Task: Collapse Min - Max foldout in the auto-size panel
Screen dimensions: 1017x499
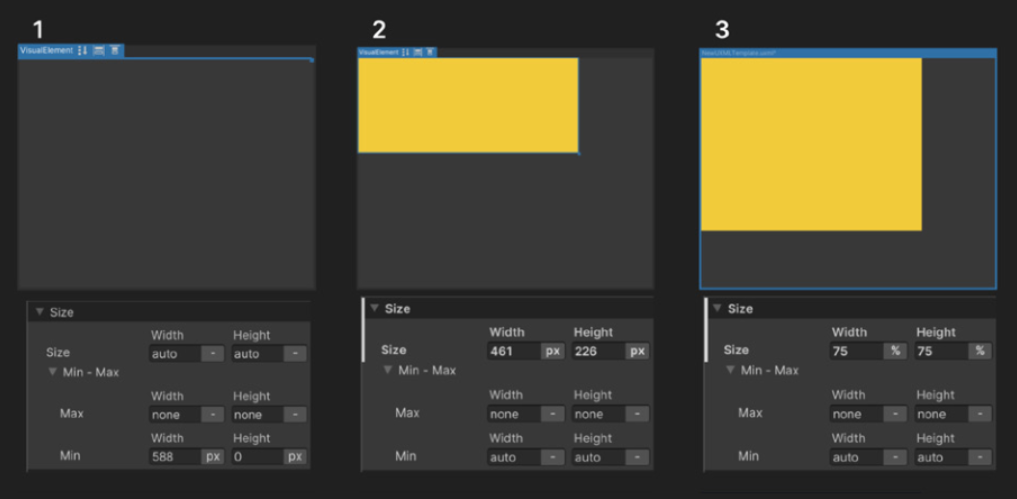Action: click(53, 372)
